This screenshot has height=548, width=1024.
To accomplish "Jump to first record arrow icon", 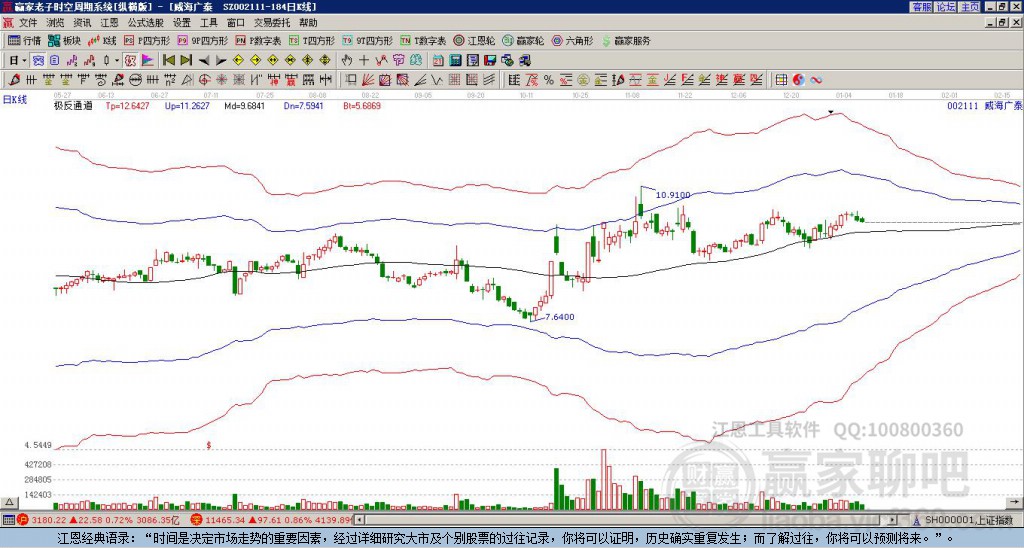I will click(168, 60).
